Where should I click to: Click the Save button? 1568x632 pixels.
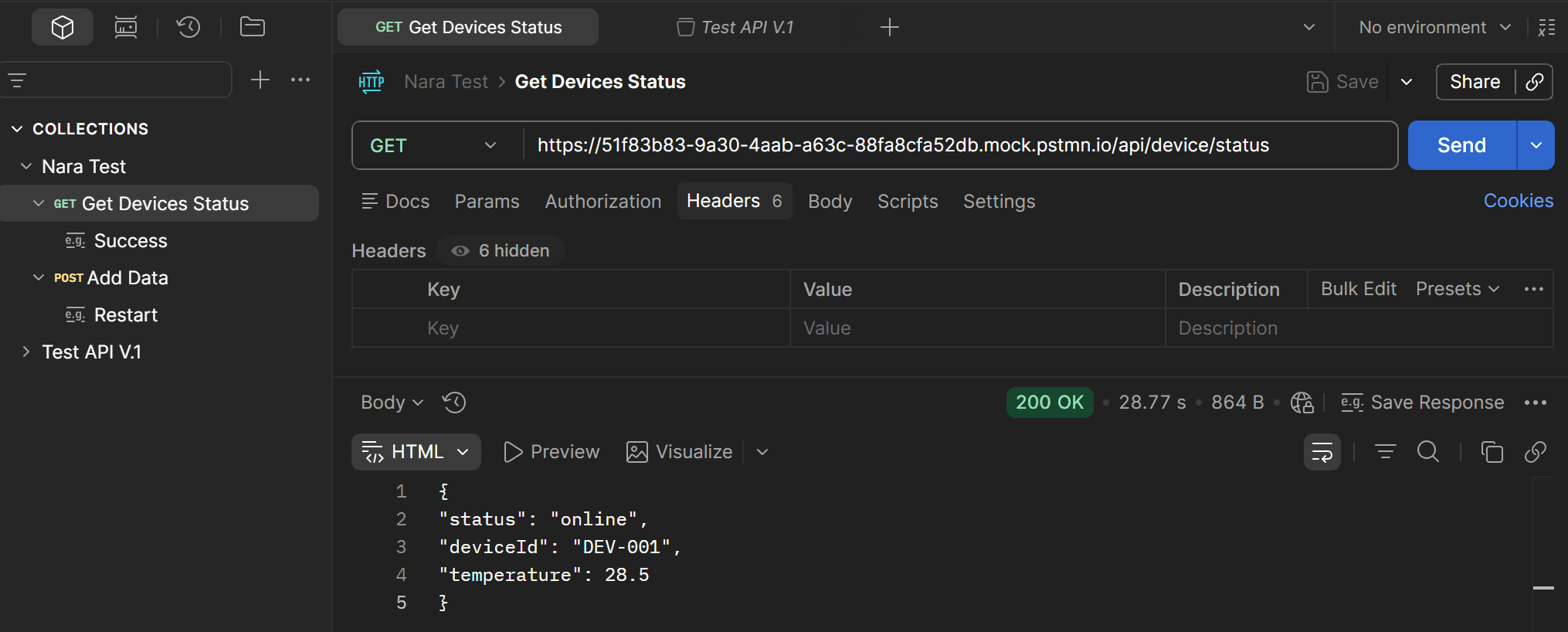(1342, 82)
